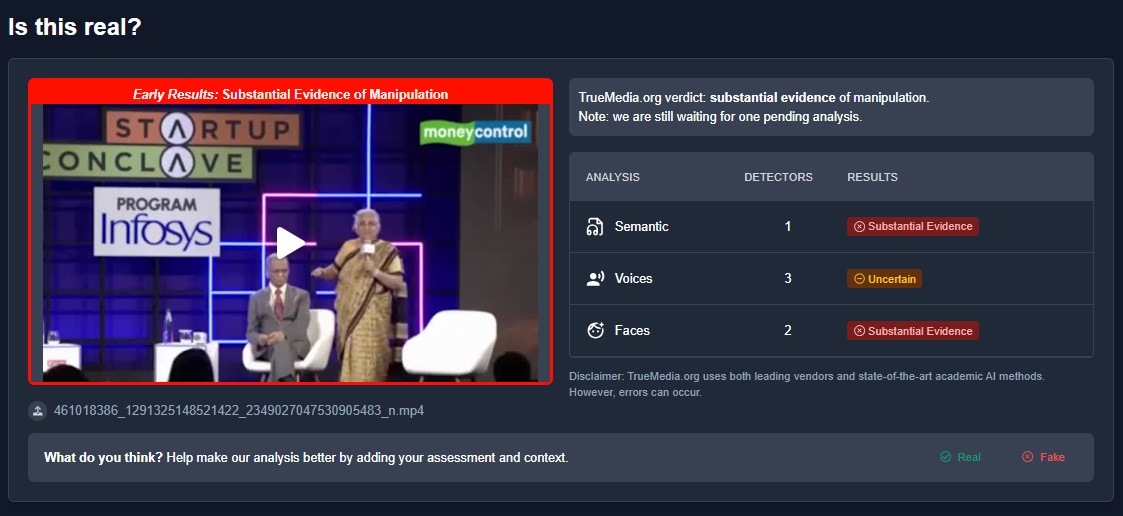Click the green checkmark Real icon

(x=945, y=457)
